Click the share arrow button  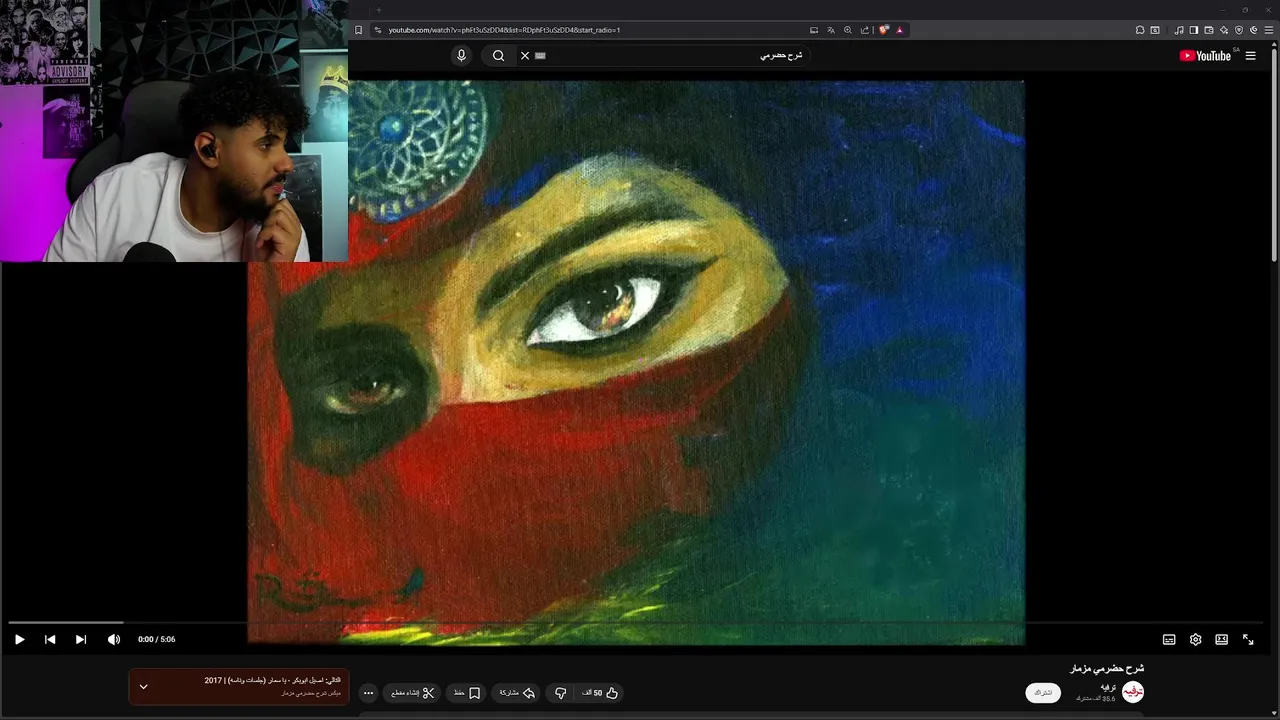coord(518,693)
